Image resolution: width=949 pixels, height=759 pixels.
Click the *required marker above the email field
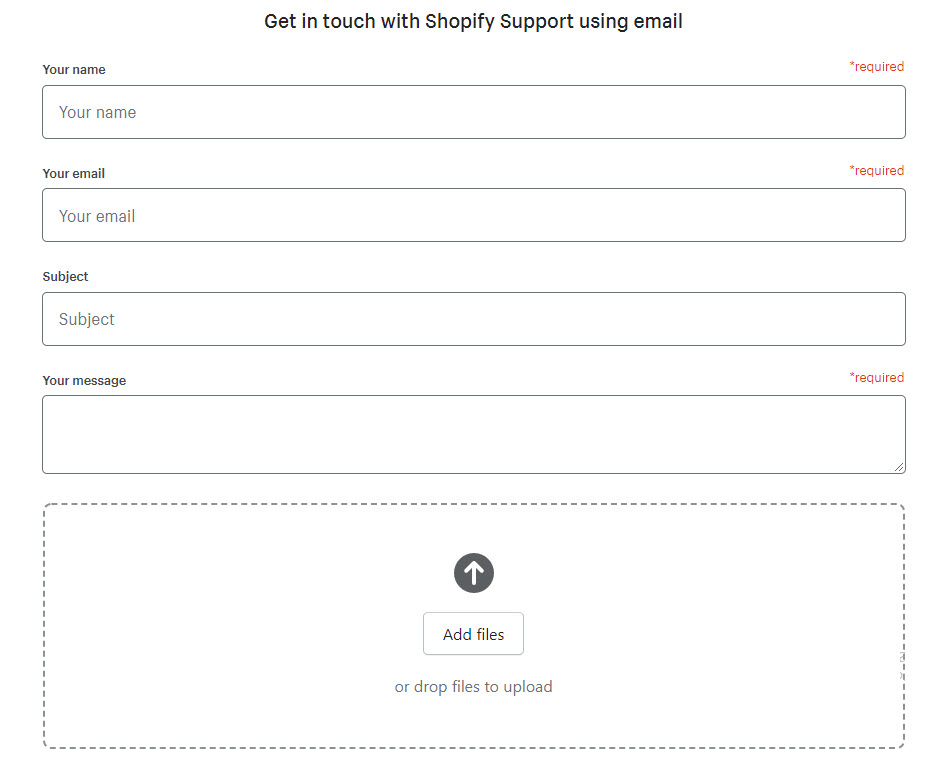876,171
